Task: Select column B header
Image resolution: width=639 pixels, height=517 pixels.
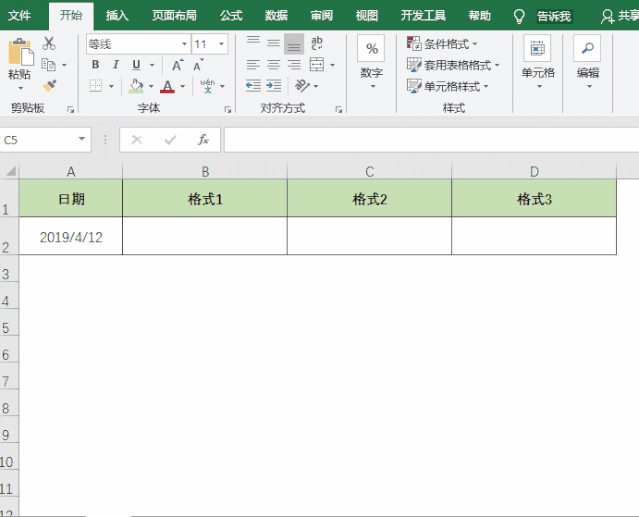Action: (x=205, y=172)
